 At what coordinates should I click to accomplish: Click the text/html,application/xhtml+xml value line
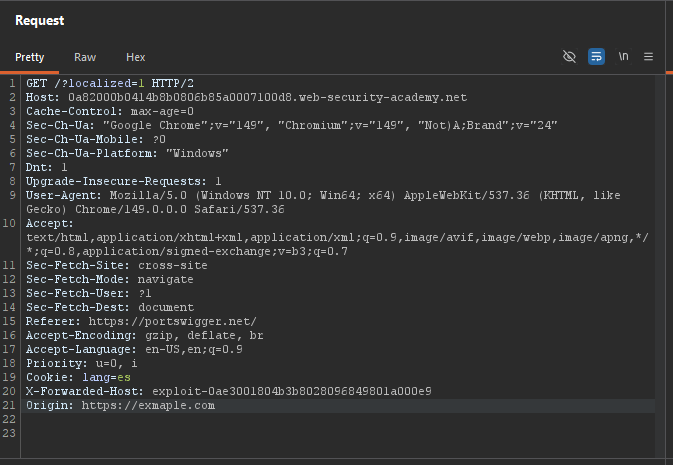pyautogui.click(x=337, y=237)
